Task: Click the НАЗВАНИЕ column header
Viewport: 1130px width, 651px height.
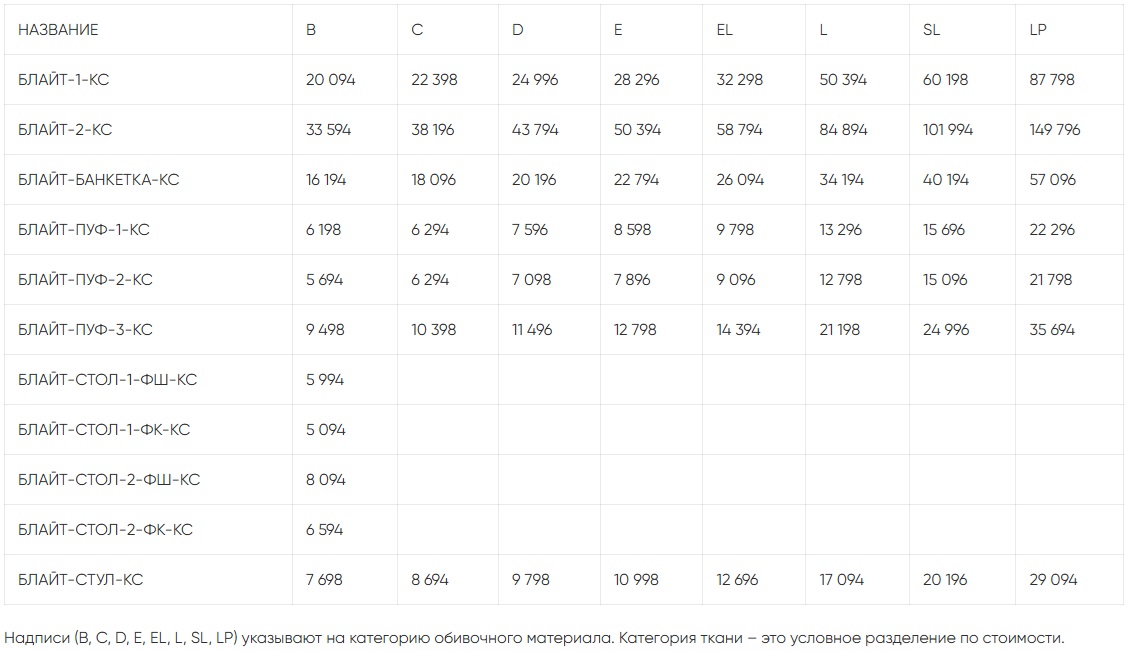Action: tap(58, 30)
